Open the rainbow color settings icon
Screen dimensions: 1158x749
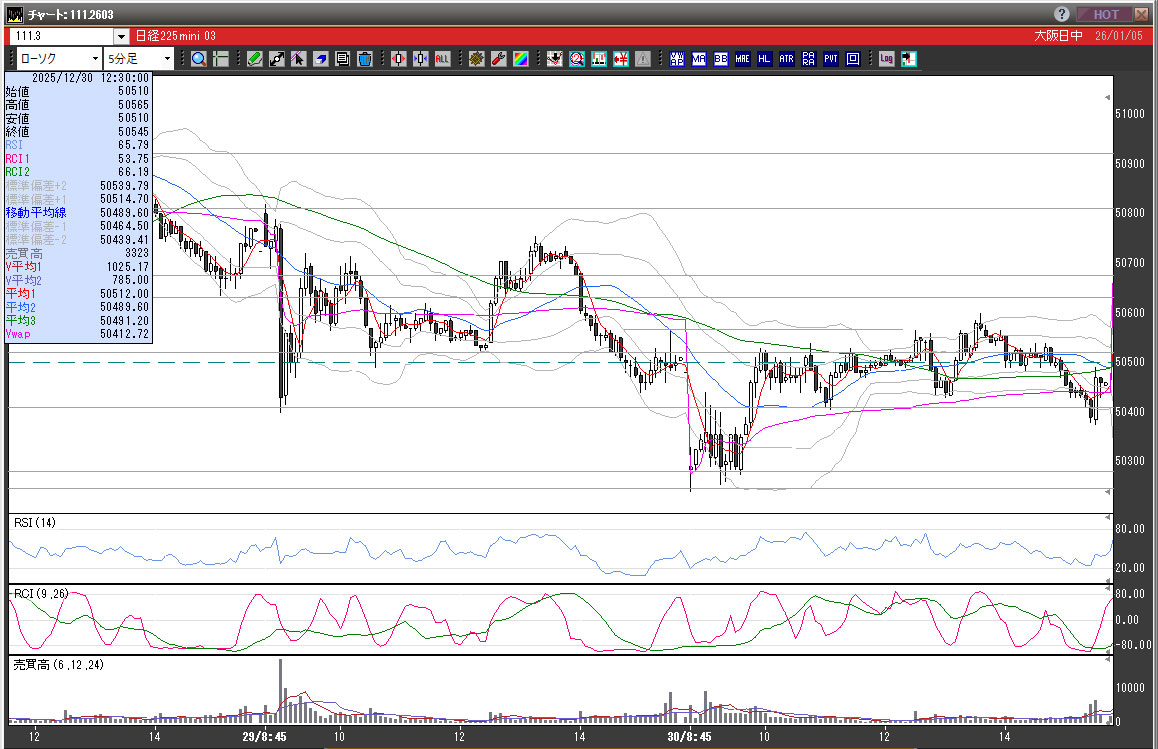(520, 59)
